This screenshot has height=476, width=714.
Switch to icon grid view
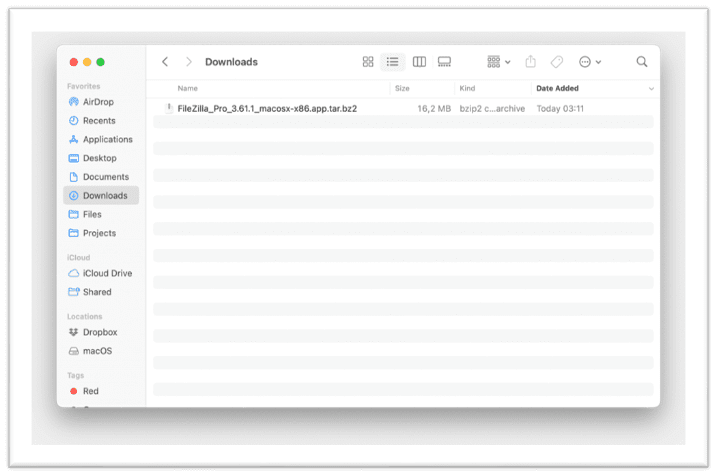pos(368,61)
